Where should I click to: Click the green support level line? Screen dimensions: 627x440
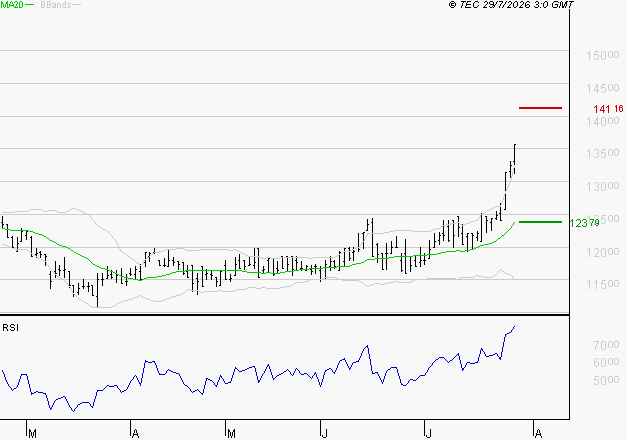pos(540,222)
